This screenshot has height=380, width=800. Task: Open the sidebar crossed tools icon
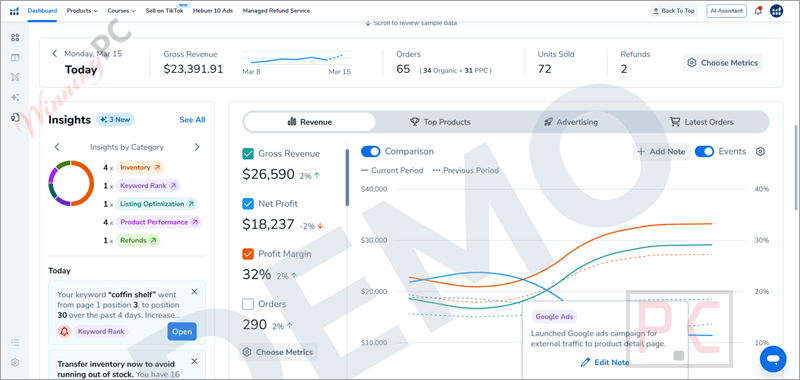click(x=15, y=77)
